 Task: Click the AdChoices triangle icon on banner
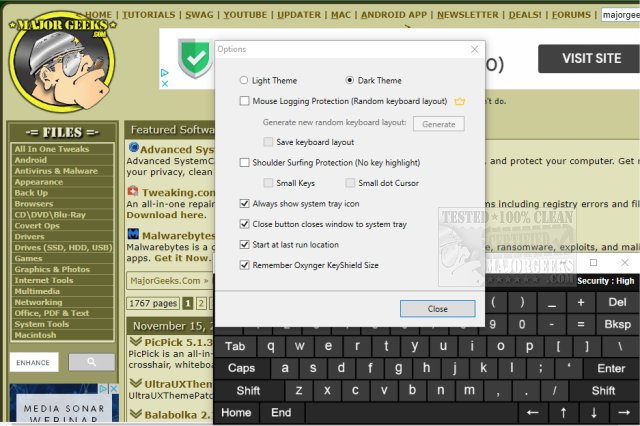[x=164, y=73]
